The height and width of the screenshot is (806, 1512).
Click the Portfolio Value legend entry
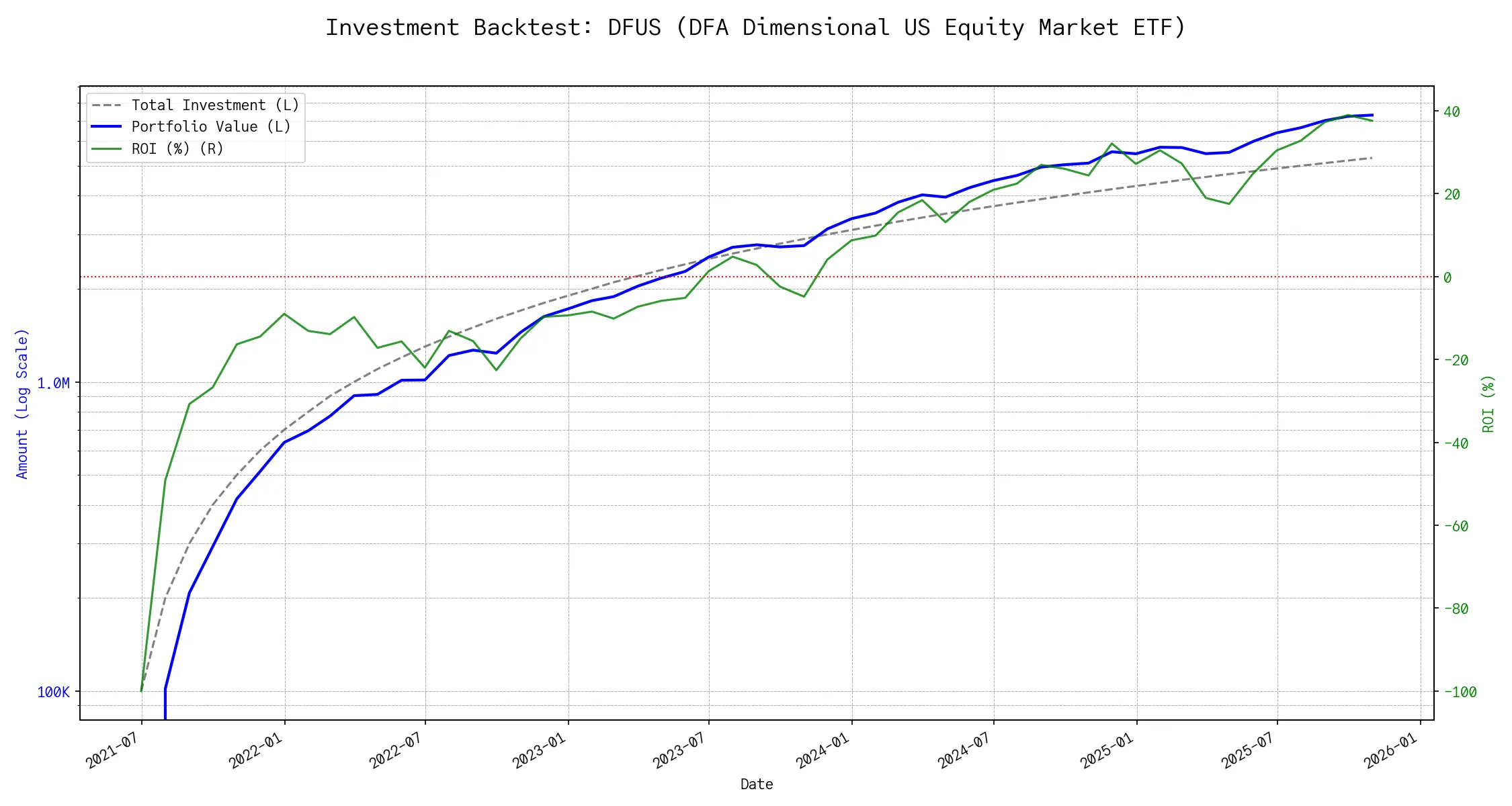point(211,127)
